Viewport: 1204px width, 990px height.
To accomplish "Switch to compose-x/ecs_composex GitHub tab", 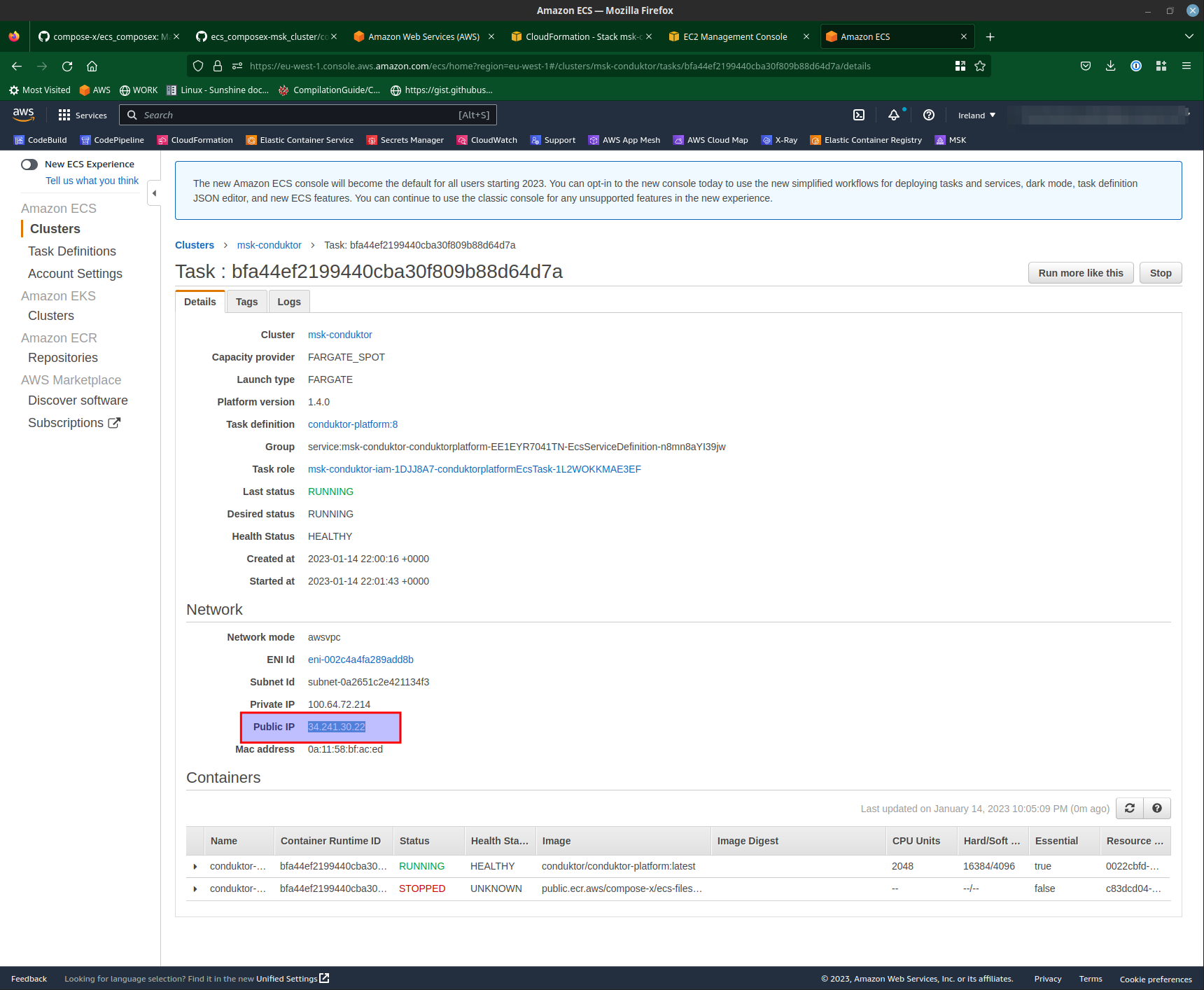I will (x=108, y=36).
